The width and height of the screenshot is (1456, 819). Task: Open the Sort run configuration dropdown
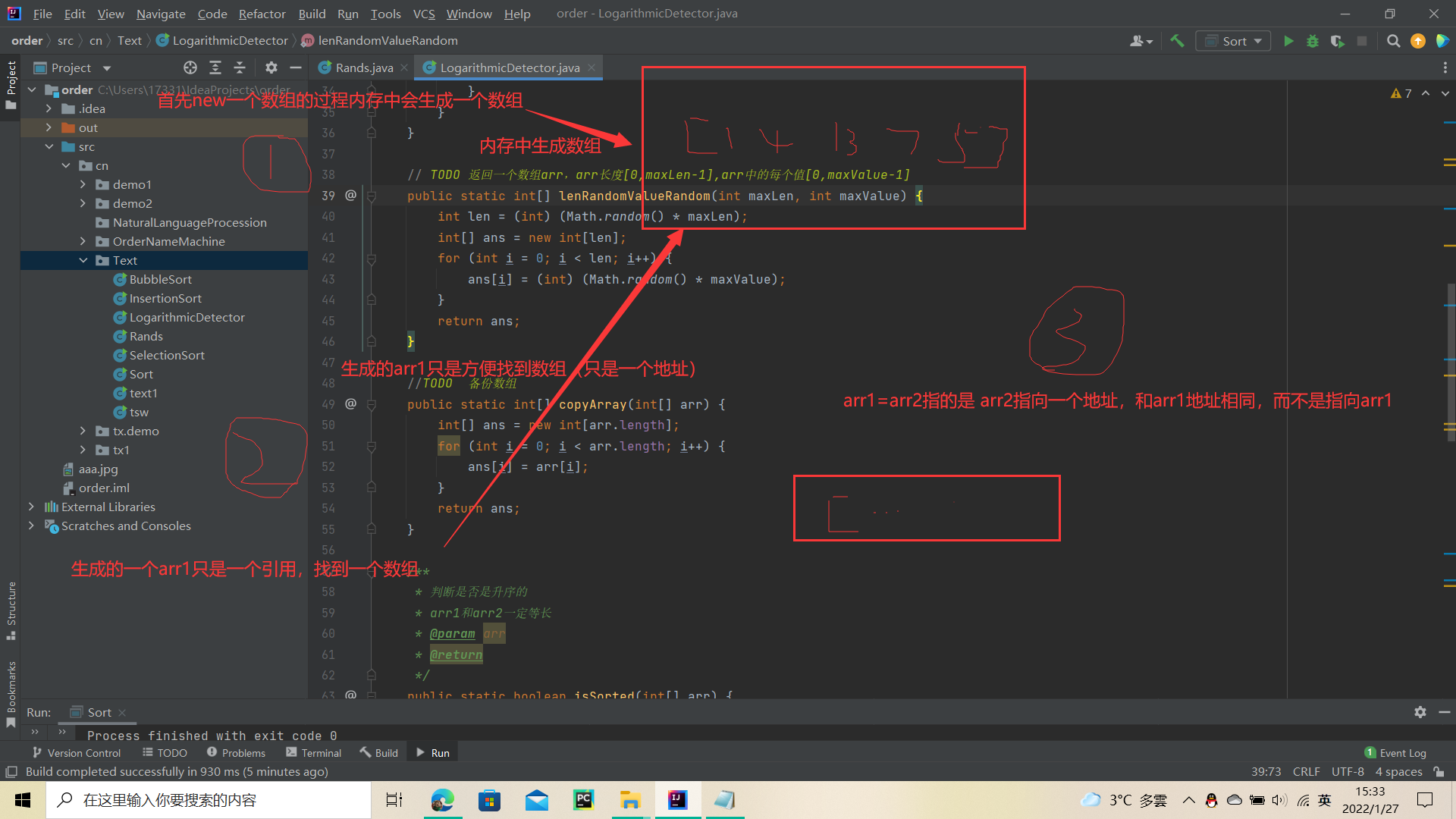(1234, 41)
